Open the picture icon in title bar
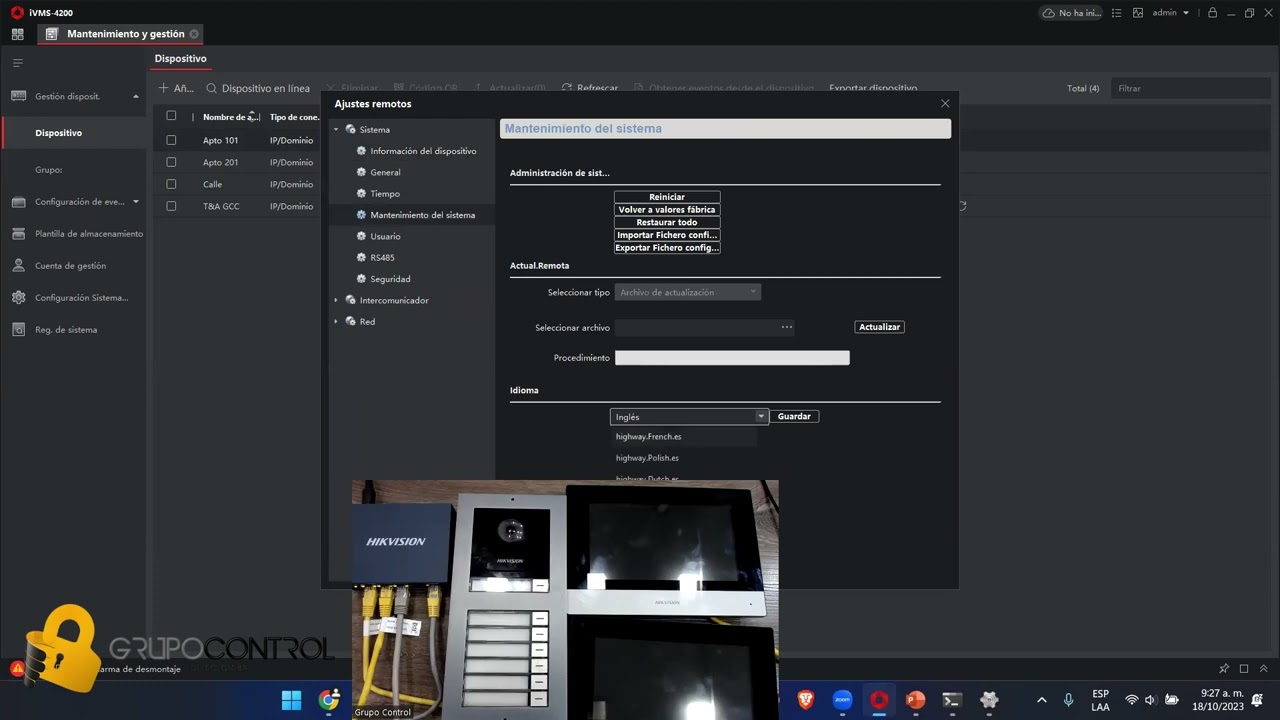 pos(1138,13)
